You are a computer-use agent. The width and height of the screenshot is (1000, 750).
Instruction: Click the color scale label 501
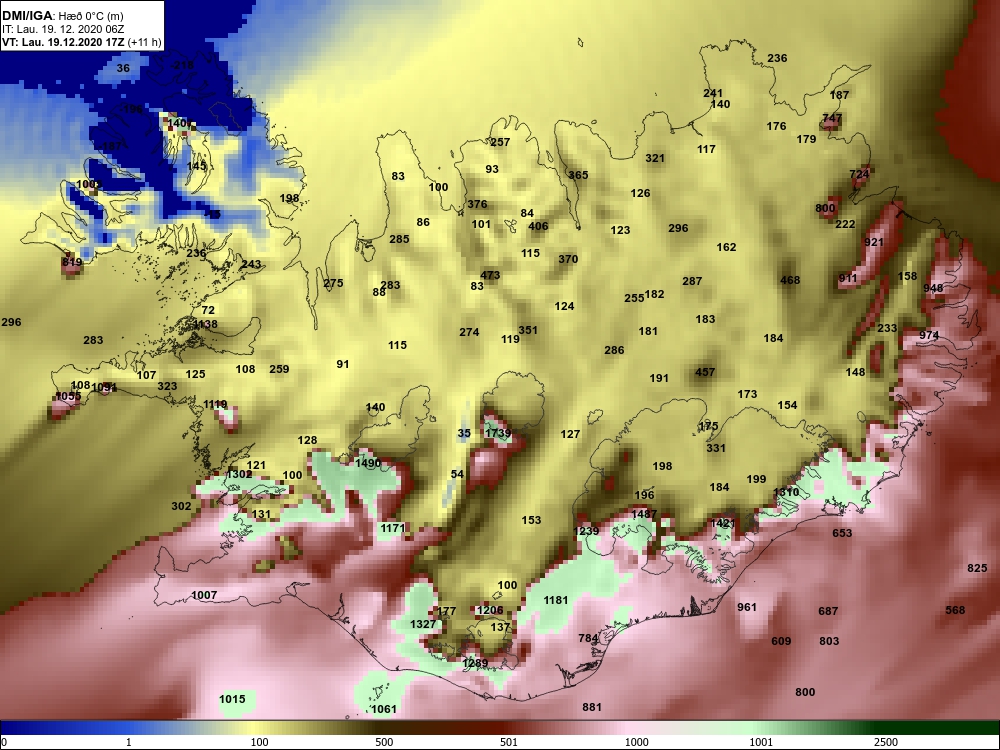tap(508, 742)
